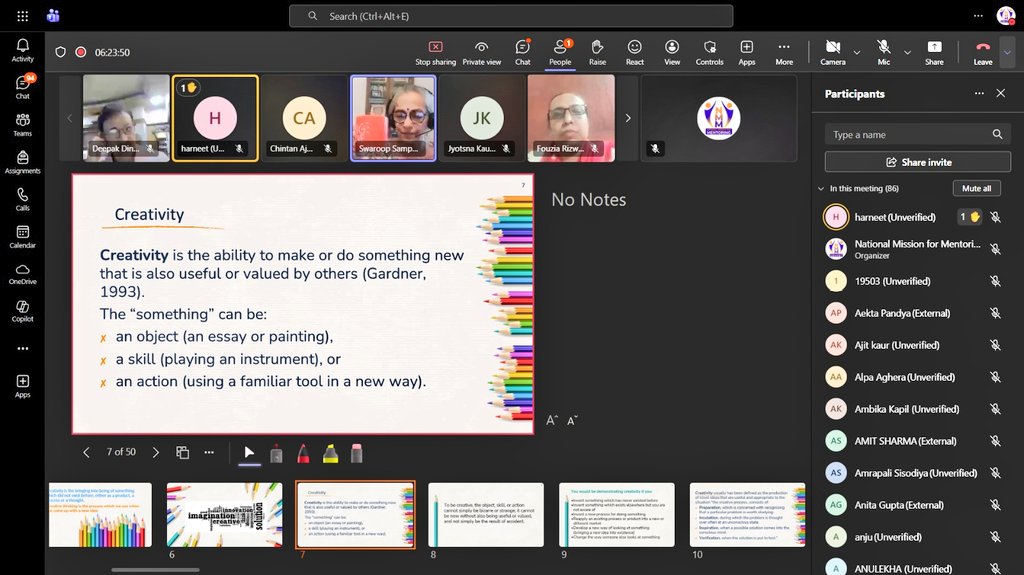1024x575 pixels.
Task: Open the More actions menu
Action: [784, 52]
